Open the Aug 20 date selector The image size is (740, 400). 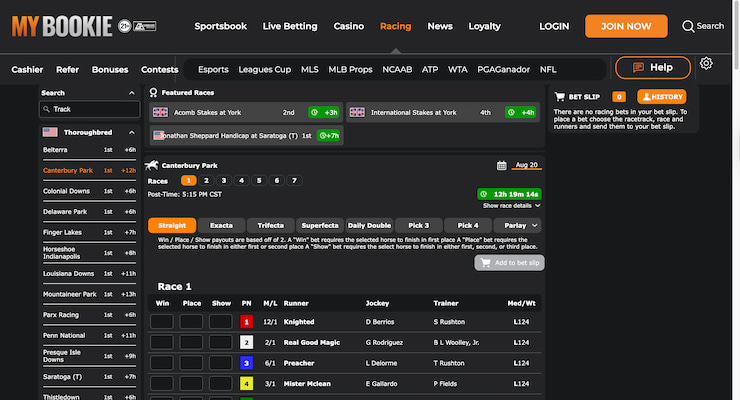526,165
